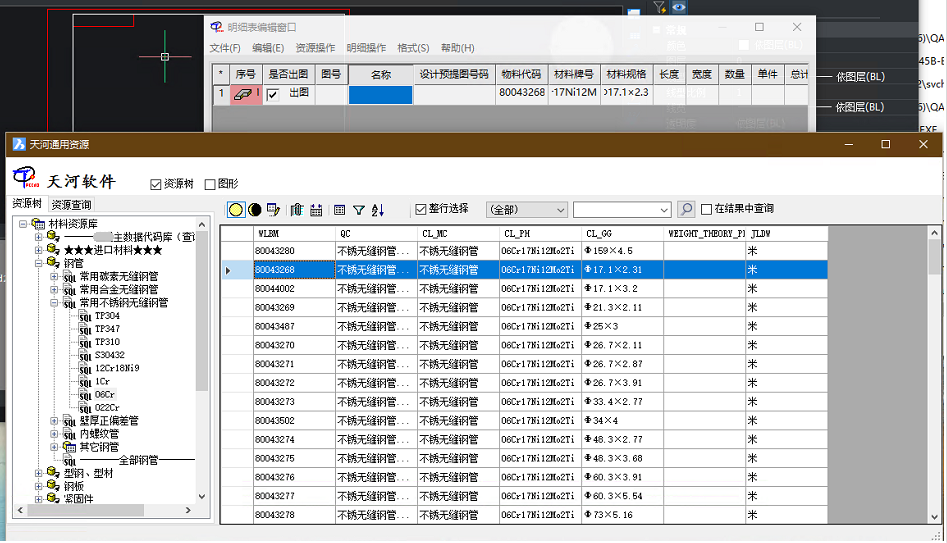Open the 格式(S) menu
Screen dimensions: 947x543
[x=413, y=48]
